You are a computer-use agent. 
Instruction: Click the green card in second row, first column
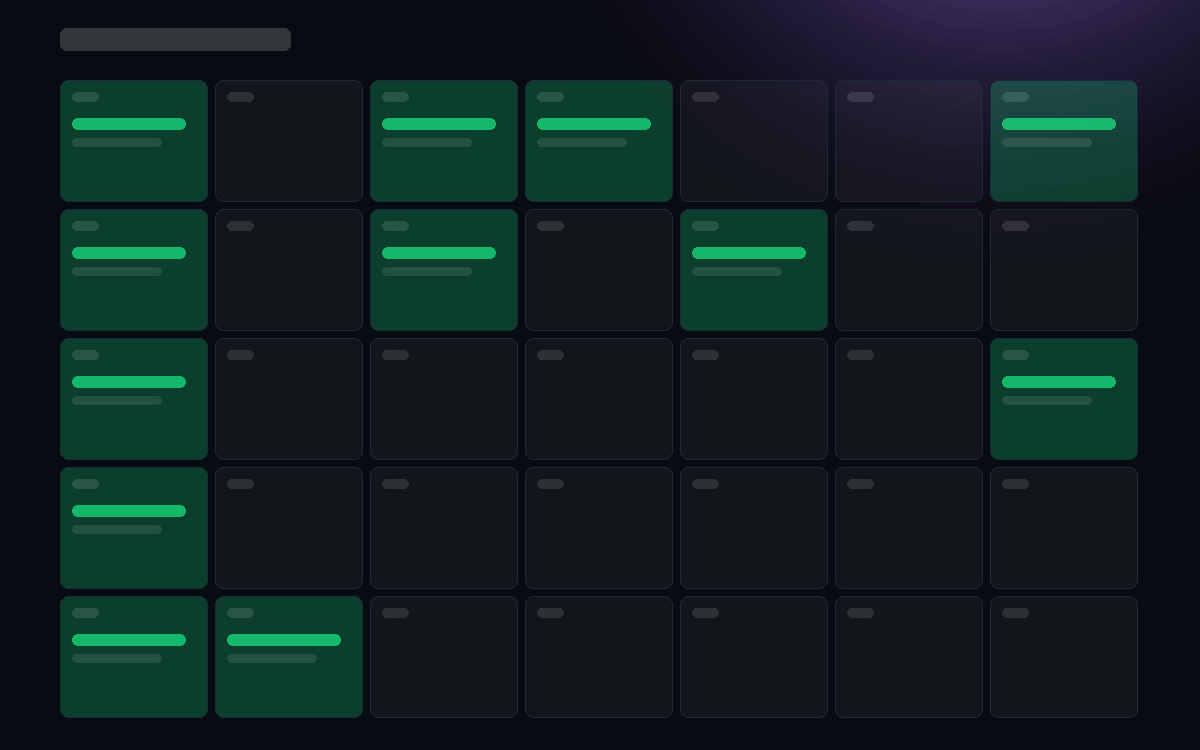coord(134,270)
